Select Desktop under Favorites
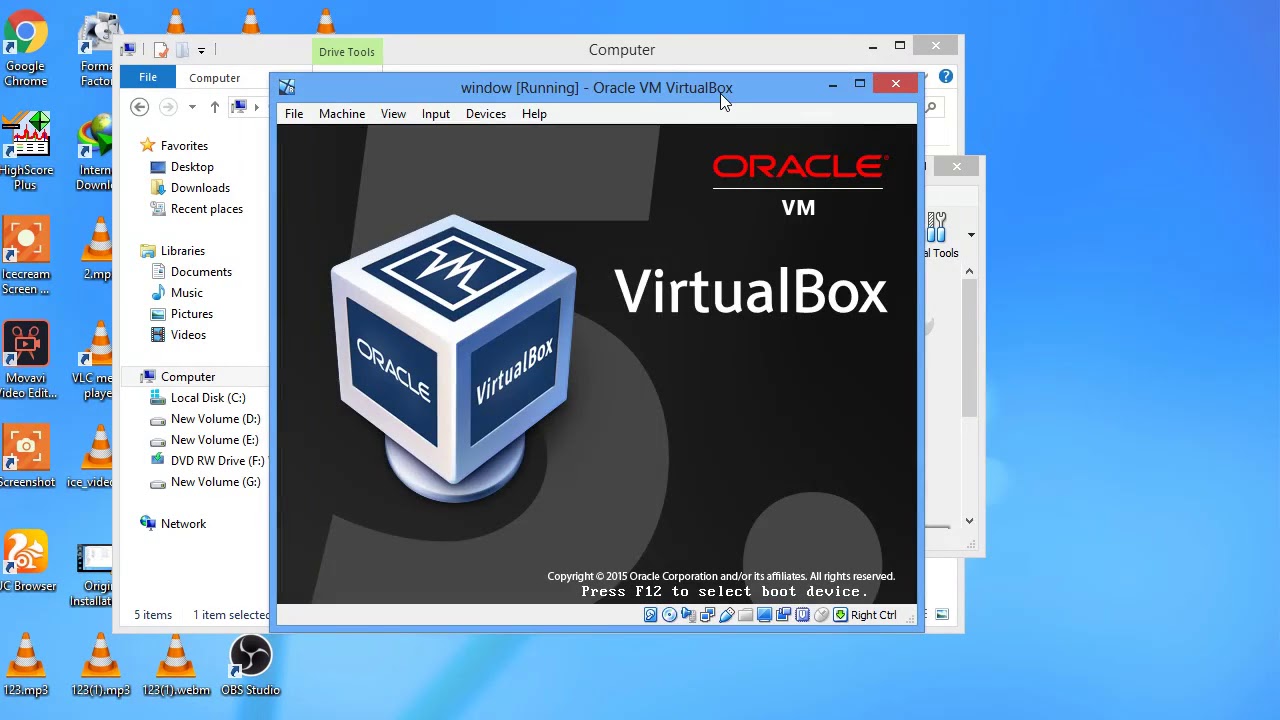 pyautogui.click(x=192, y=167)
